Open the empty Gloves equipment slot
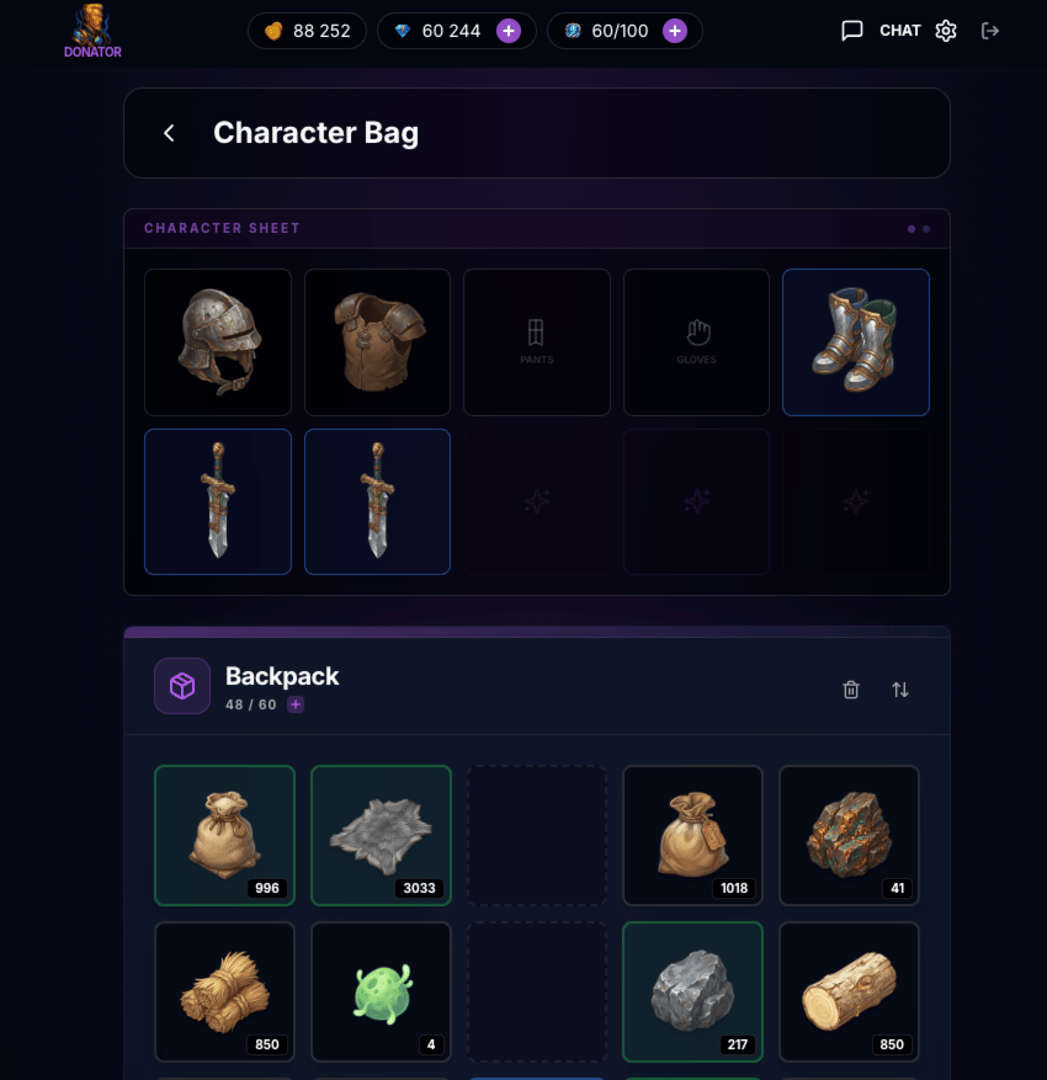The width and height of the screenshot is (1047, 1080). tap(696, 342)
